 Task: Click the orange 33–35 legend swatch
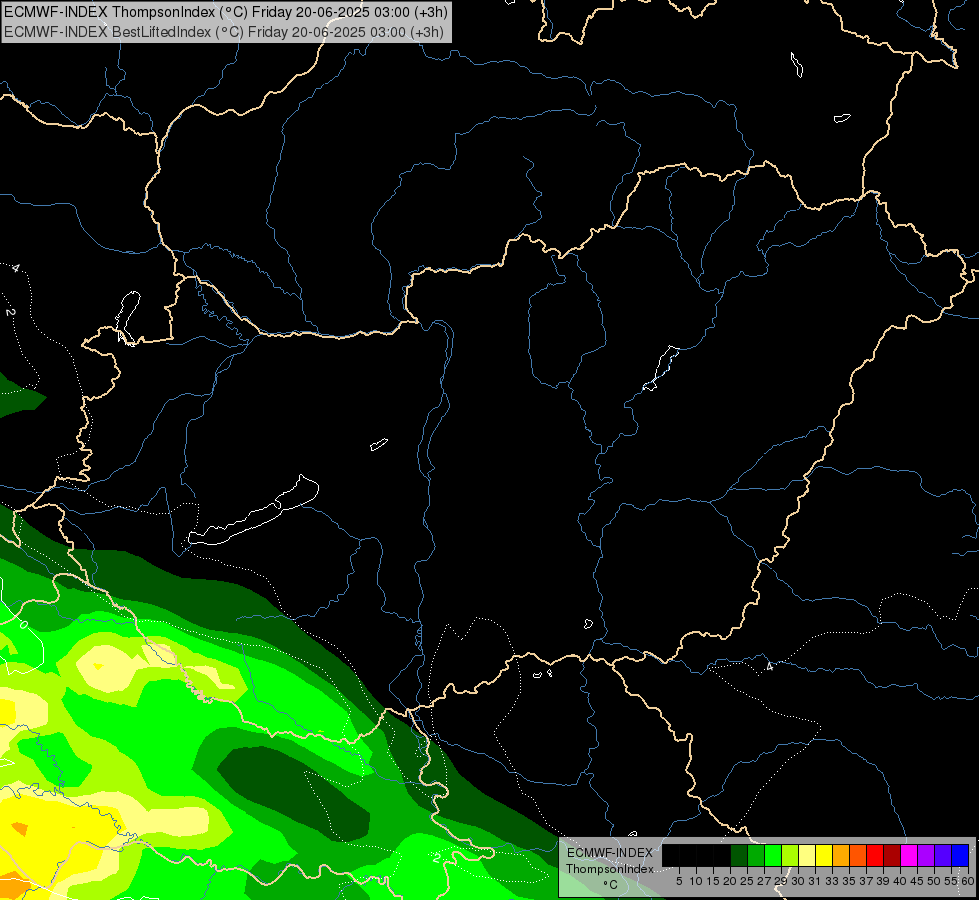(x=841, y=855)
